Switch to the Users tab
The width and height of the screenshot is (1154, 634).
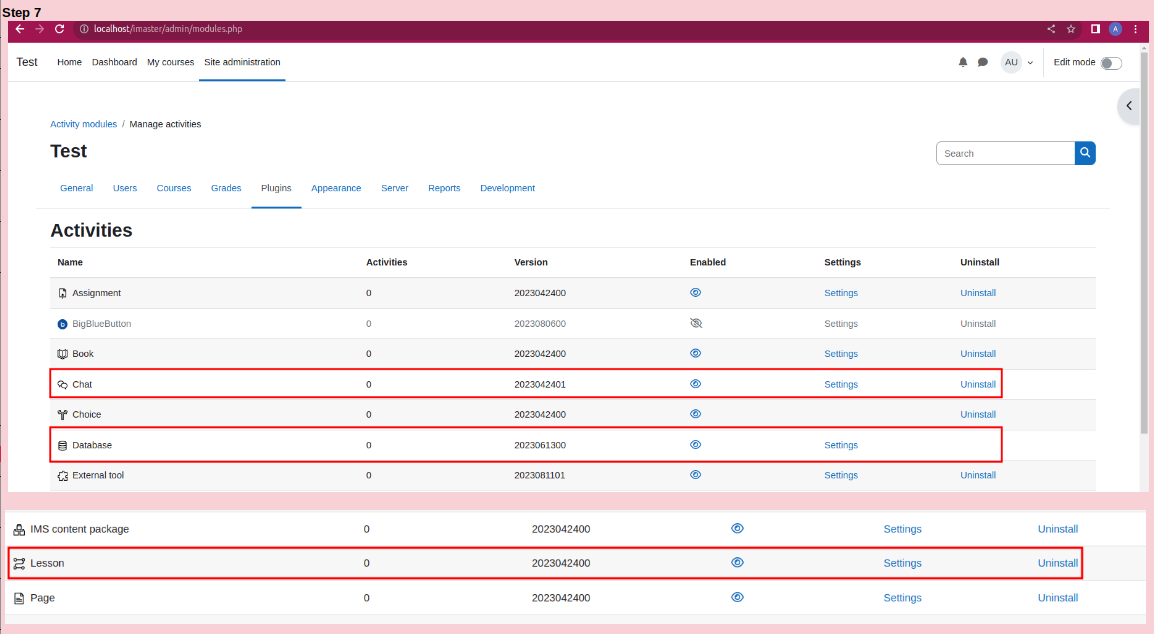point(125,189)
